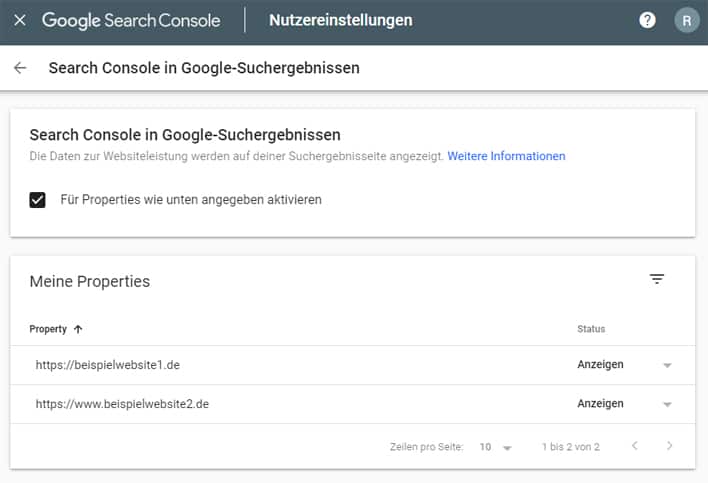Viewport: 708px width, 483px height.
Task: Select the https://www.beispielwebsite2.de property row
Action: [x=122, y=404]
